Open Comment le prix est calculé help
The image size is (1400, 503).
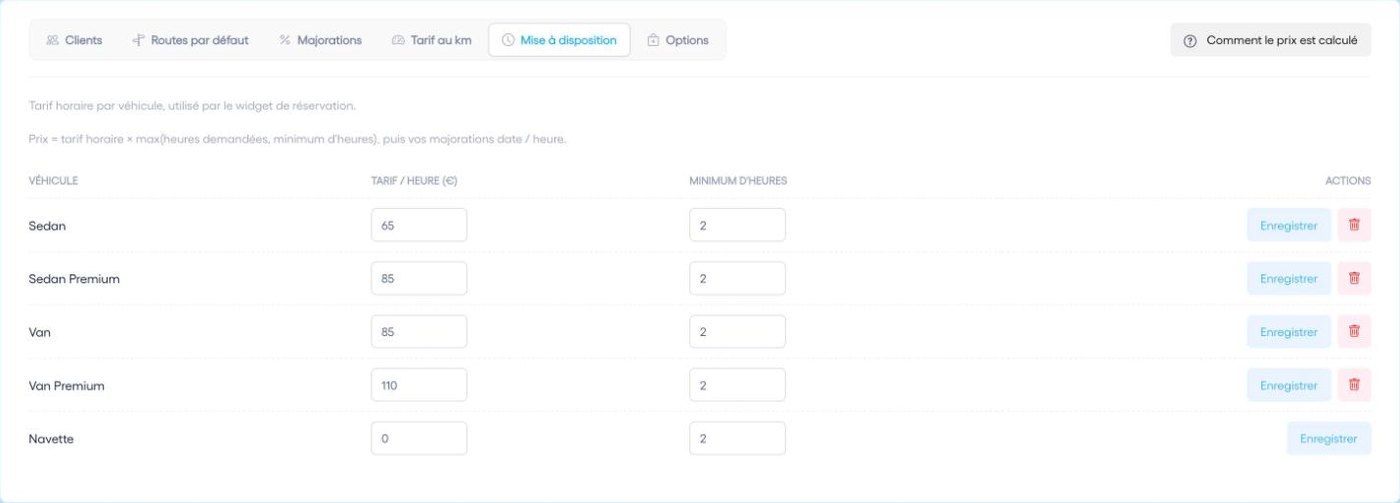(x=1271, y=41)
